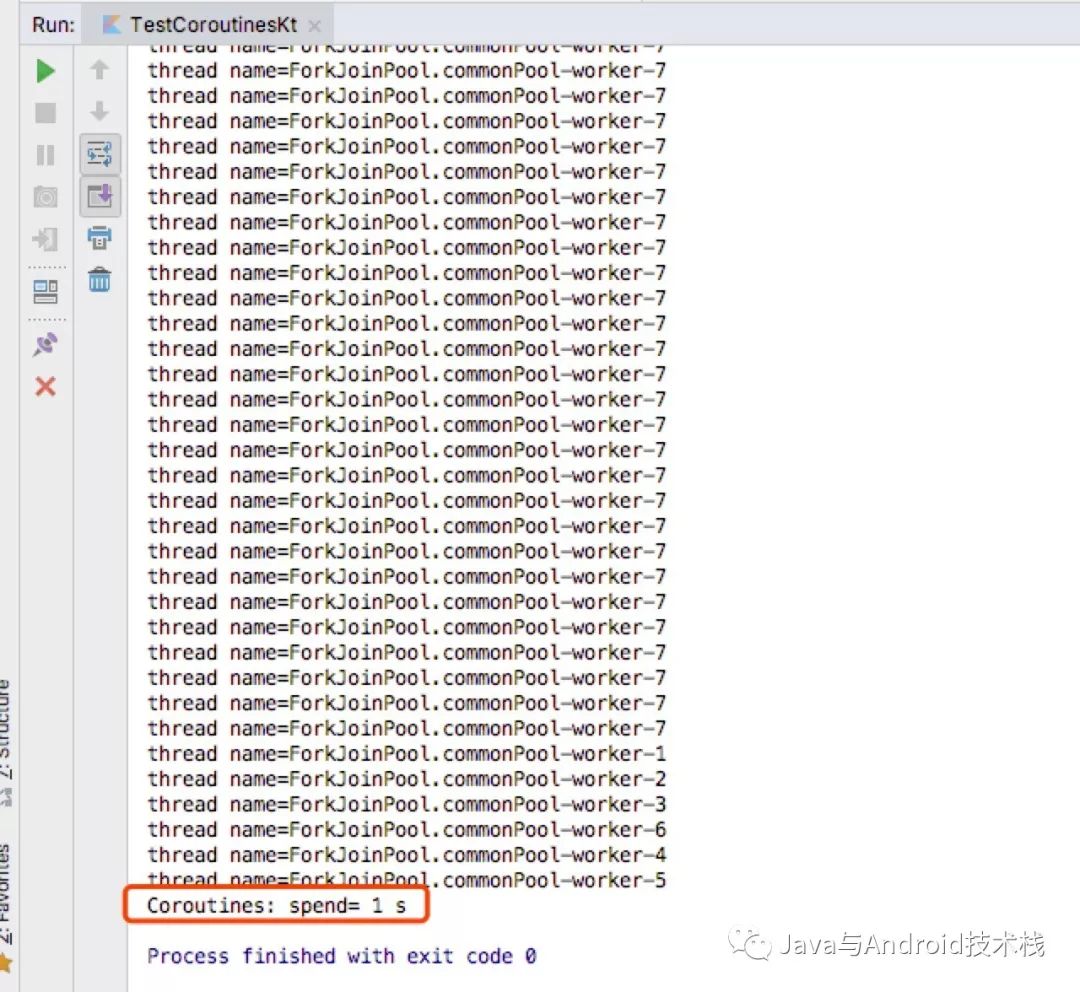1080x992 pixels.
Task: Click the line ending with worker-4
Action: (x=406, y=855)
